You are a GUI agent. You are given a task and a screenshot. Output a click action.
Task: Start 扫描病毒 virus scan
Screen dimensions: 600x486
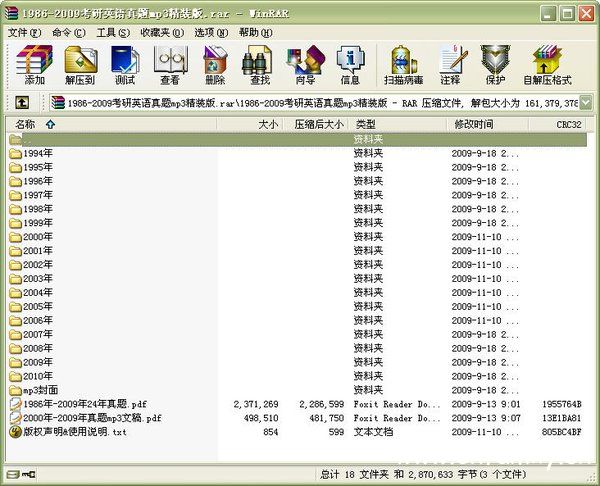coord(401,64)
